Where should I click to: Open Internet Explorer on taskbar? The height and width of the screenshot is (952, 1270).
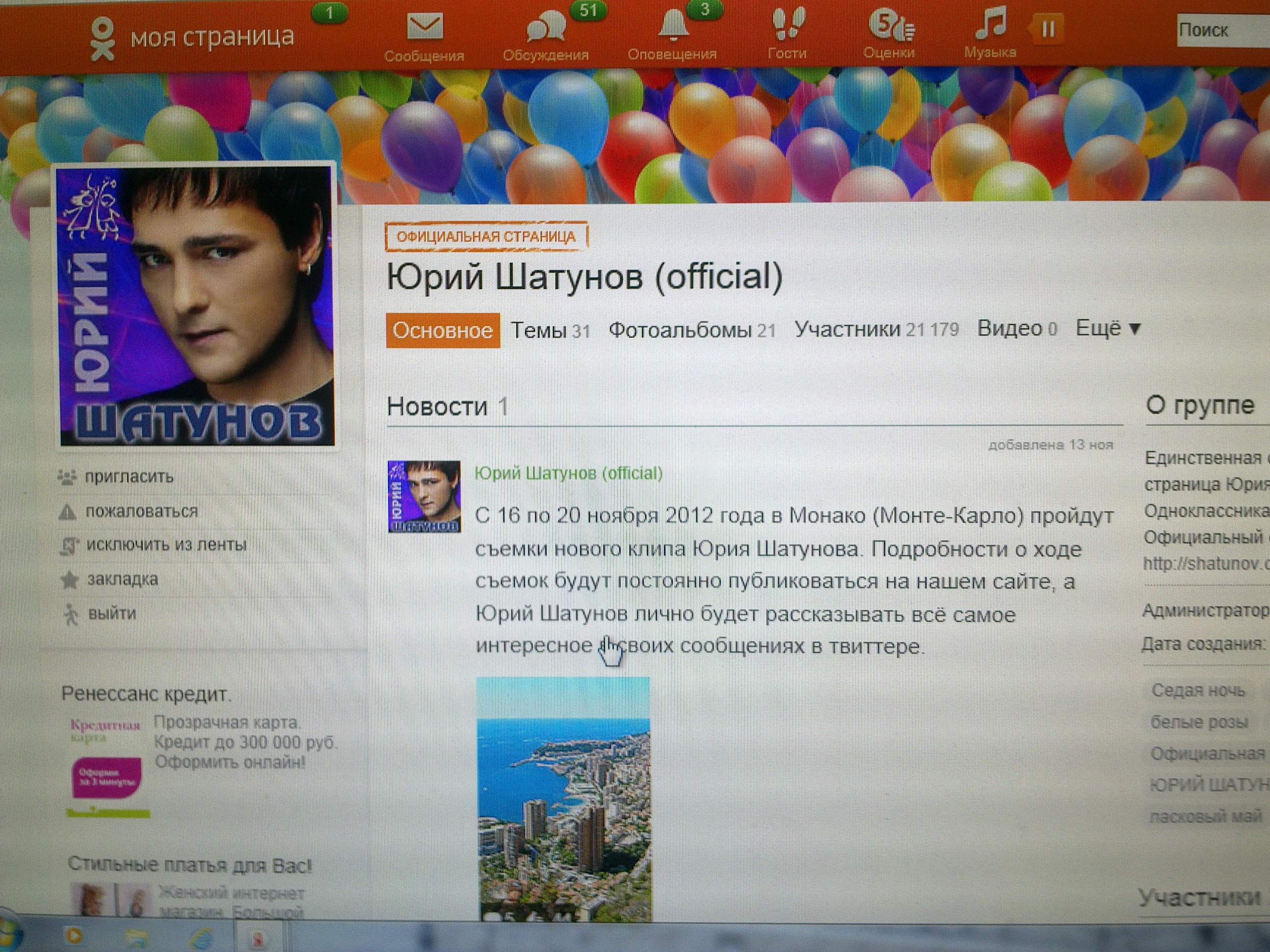201,939
